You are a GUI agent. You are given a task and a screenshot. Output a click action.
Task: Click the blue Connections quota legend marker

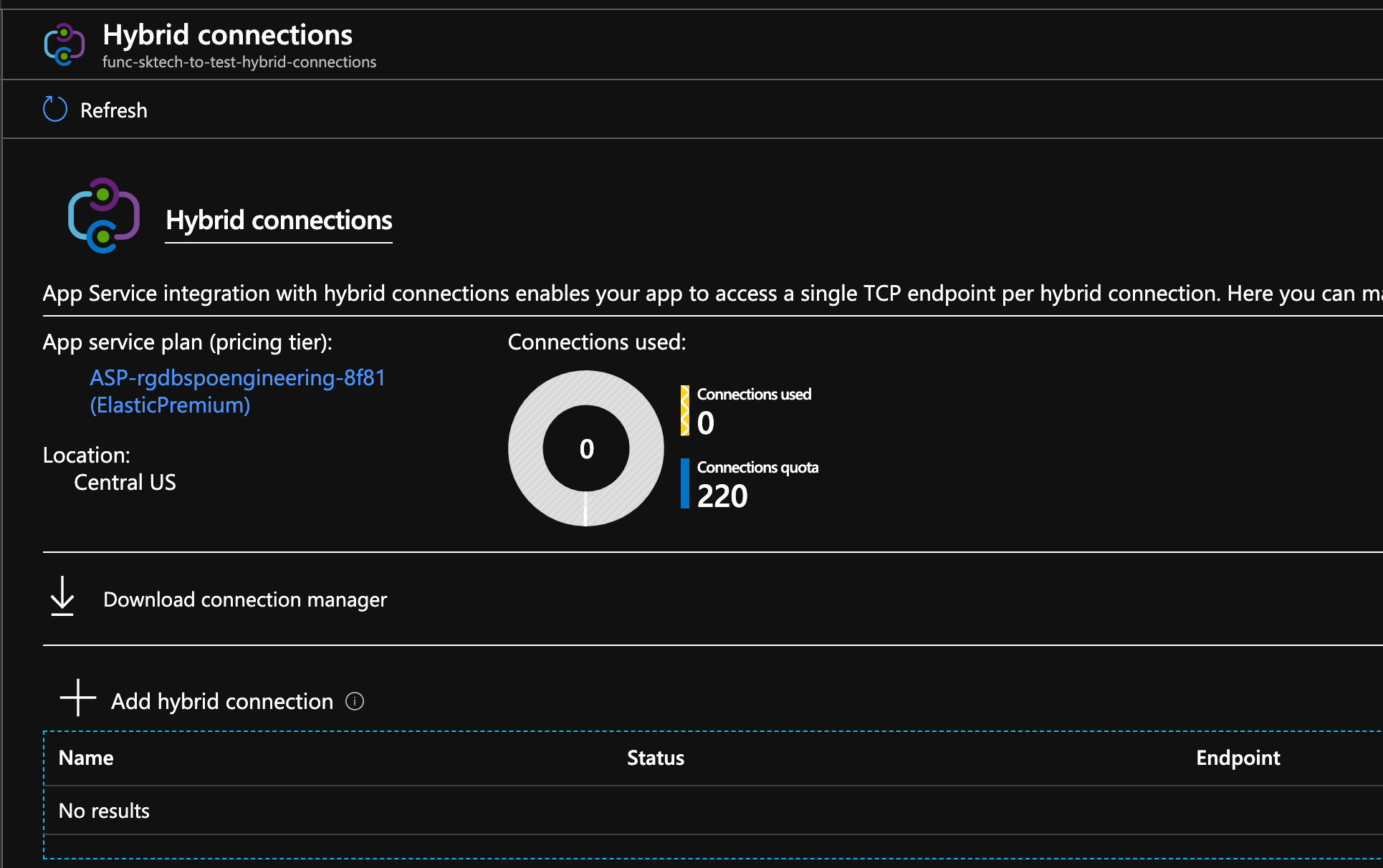(x=685, y=483)
